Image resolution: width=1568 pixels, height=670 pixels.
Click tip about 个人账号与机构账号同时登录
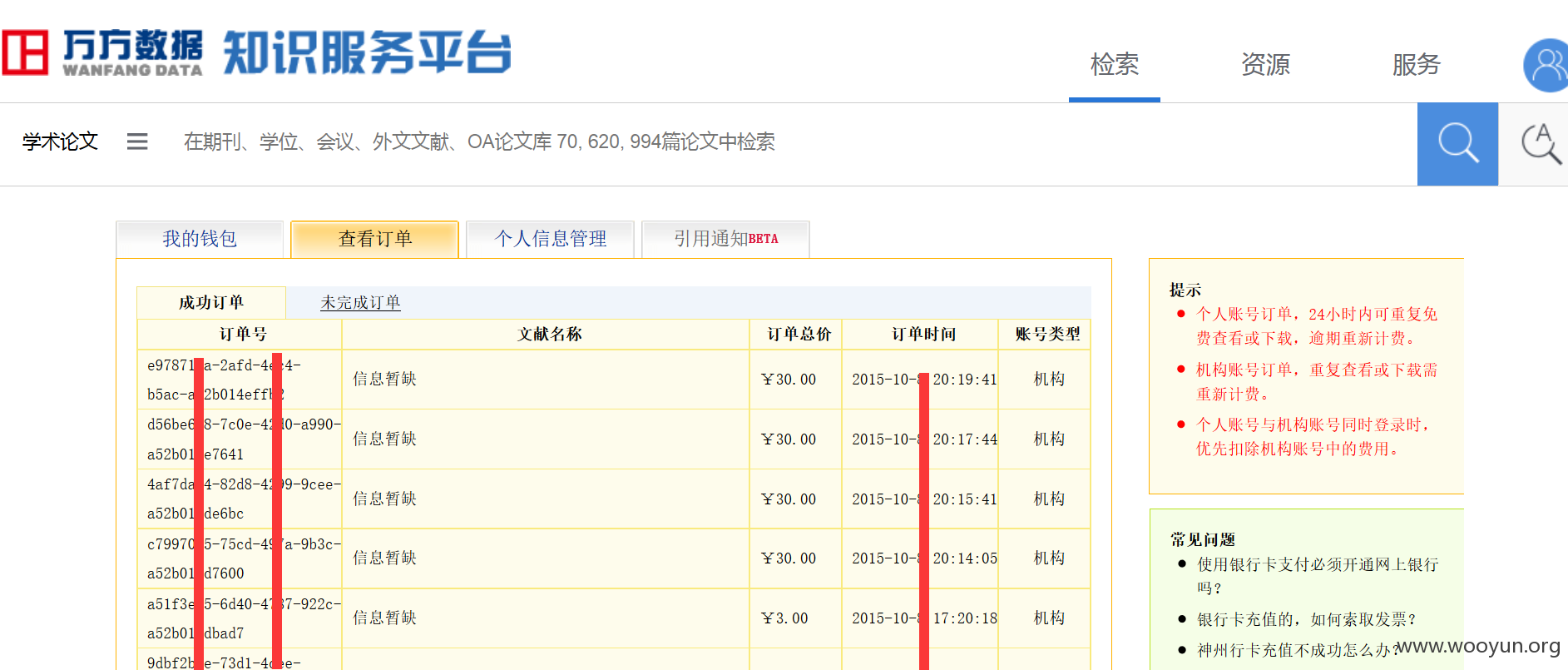pyautogui.click(x=1313, y=437)
